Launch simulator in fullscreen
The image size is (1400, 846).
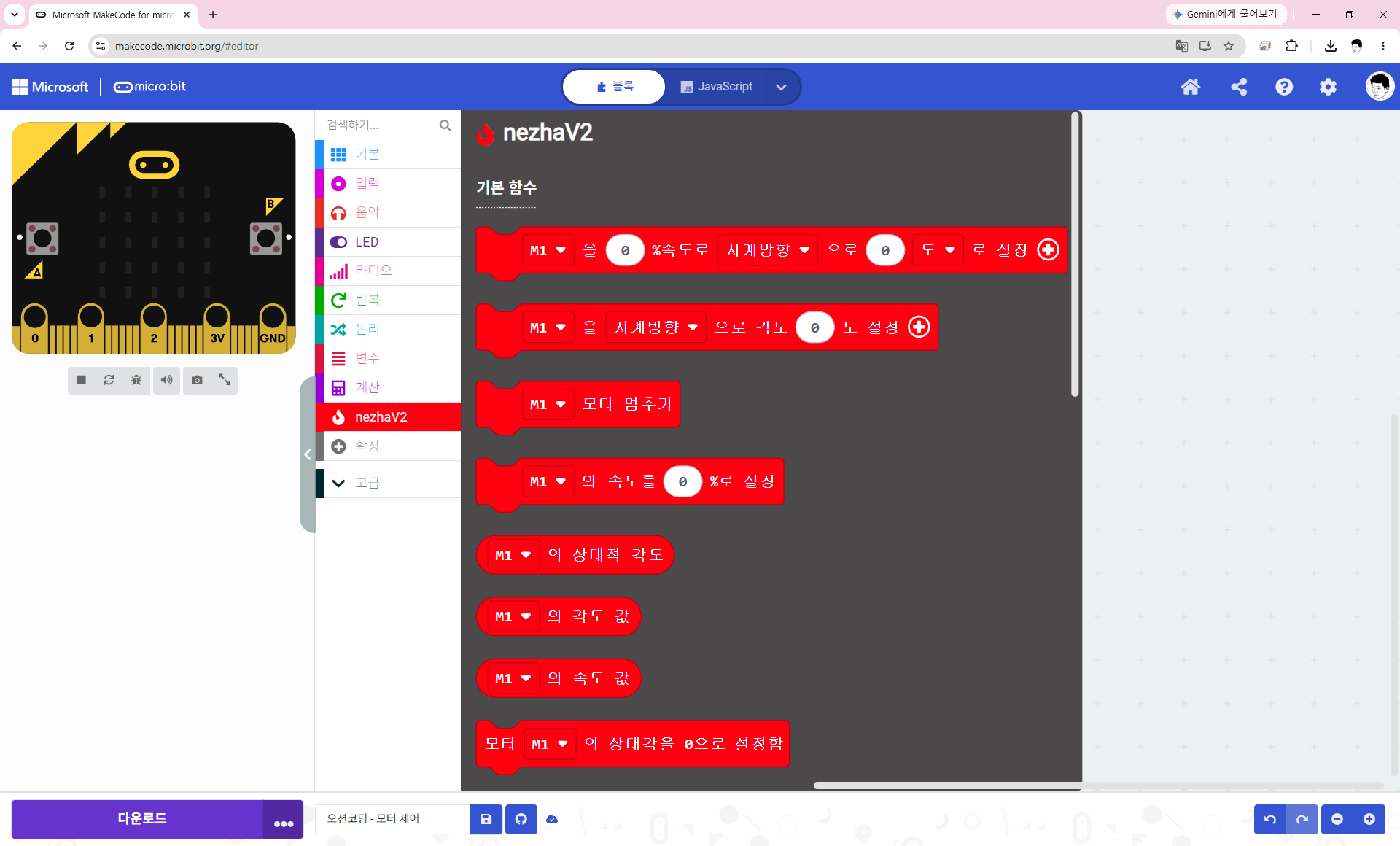(225, 380)
